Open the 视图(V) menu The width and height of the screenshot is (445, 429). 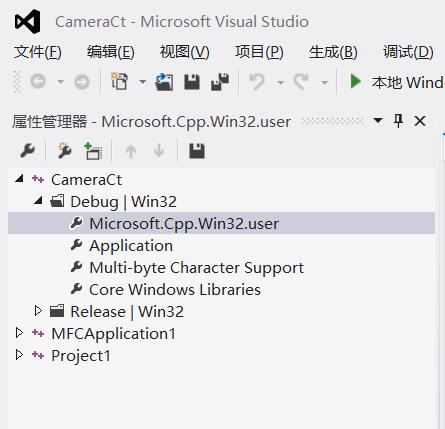point(185,52)
